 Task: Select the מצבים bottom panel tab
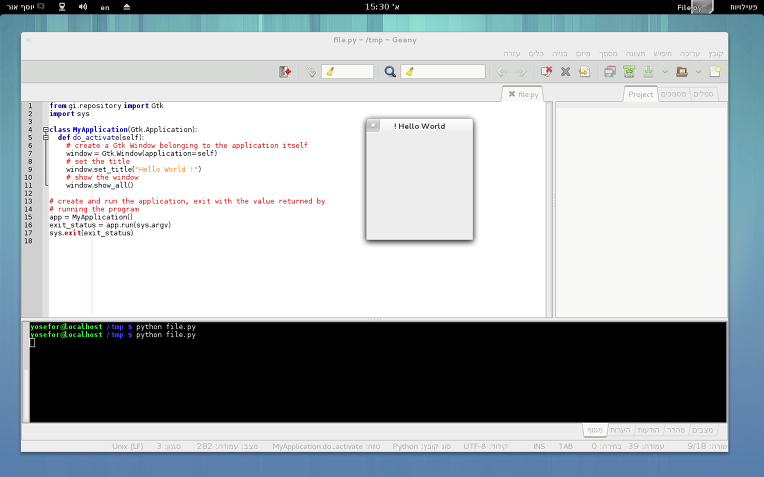[x=703, y=430]
